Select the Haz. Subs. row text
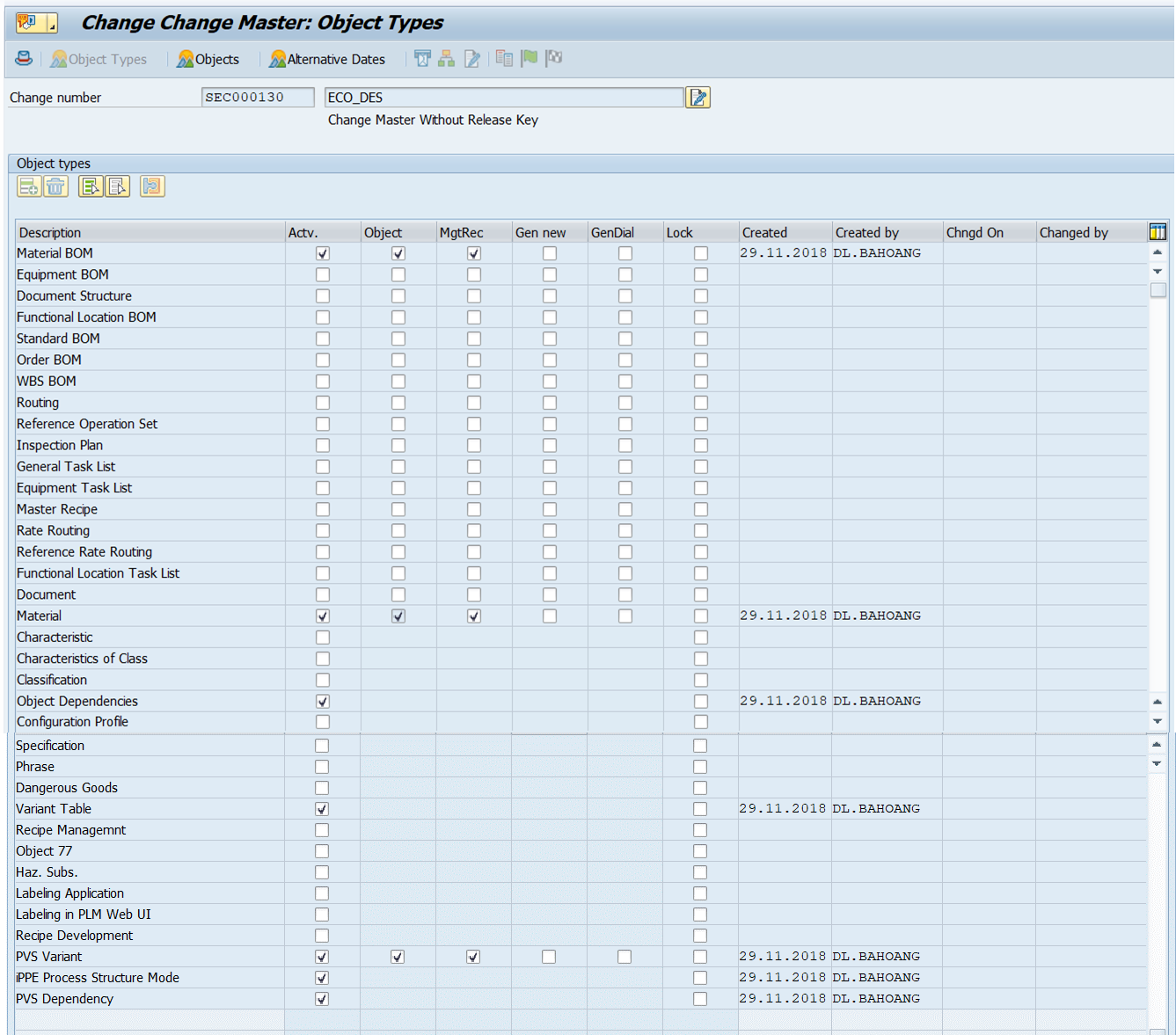This screenshot has height=1035, width=1176. point(47,872)
